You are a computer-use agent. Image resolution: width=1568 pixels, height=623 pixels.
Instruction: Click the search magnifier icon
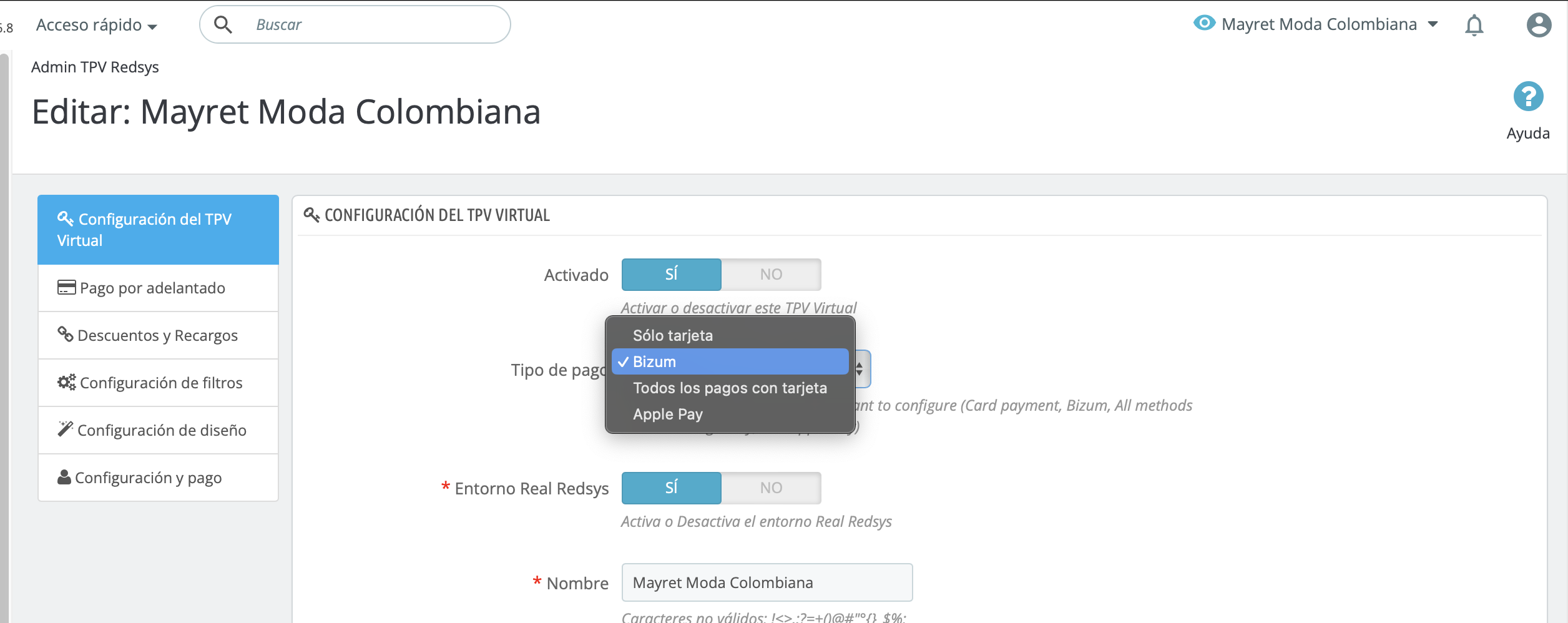click(x=223, y=24)
